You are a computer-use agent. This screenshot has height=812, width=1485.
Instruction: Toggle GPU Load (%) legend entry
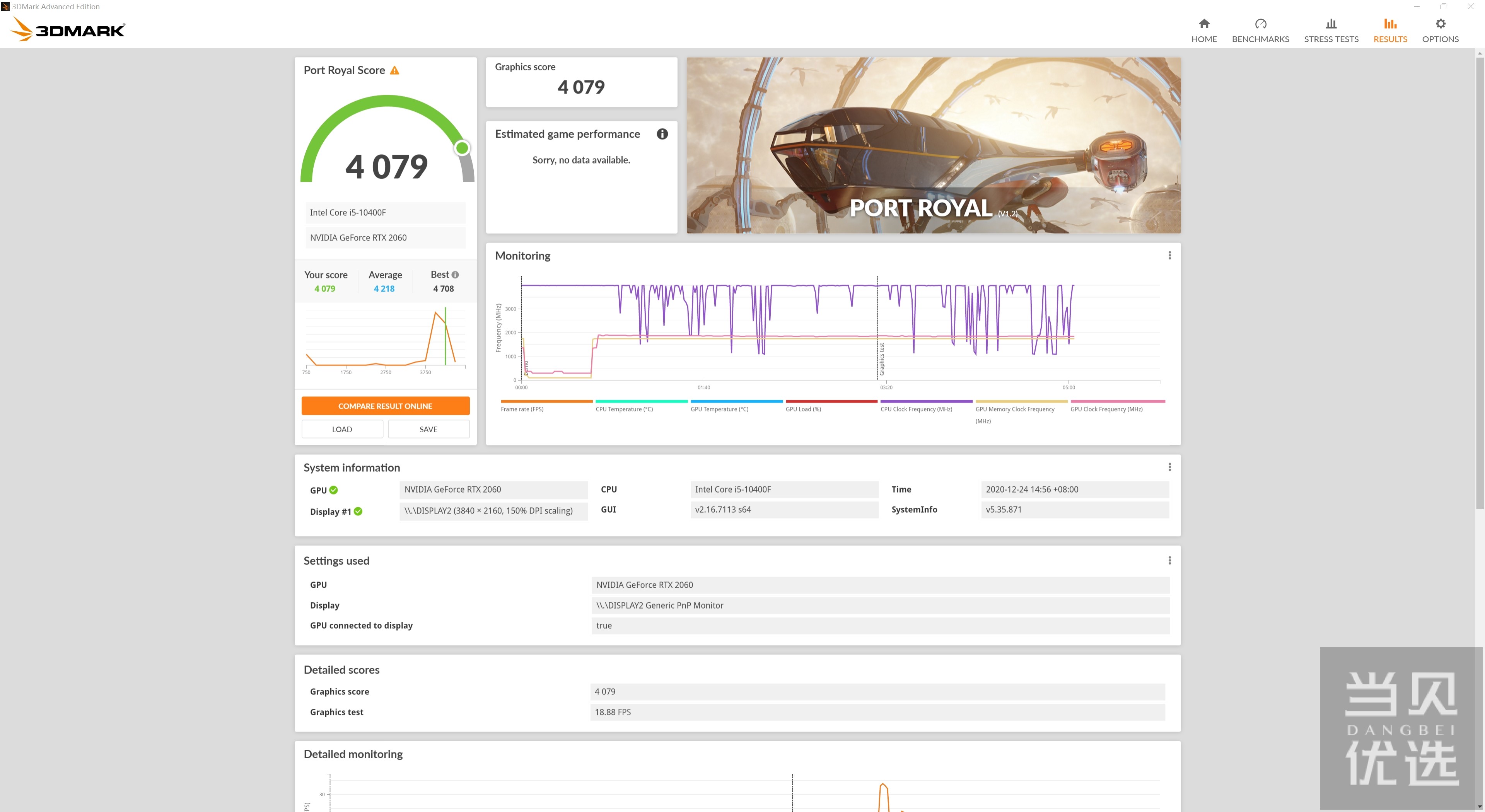coord(831,406)
